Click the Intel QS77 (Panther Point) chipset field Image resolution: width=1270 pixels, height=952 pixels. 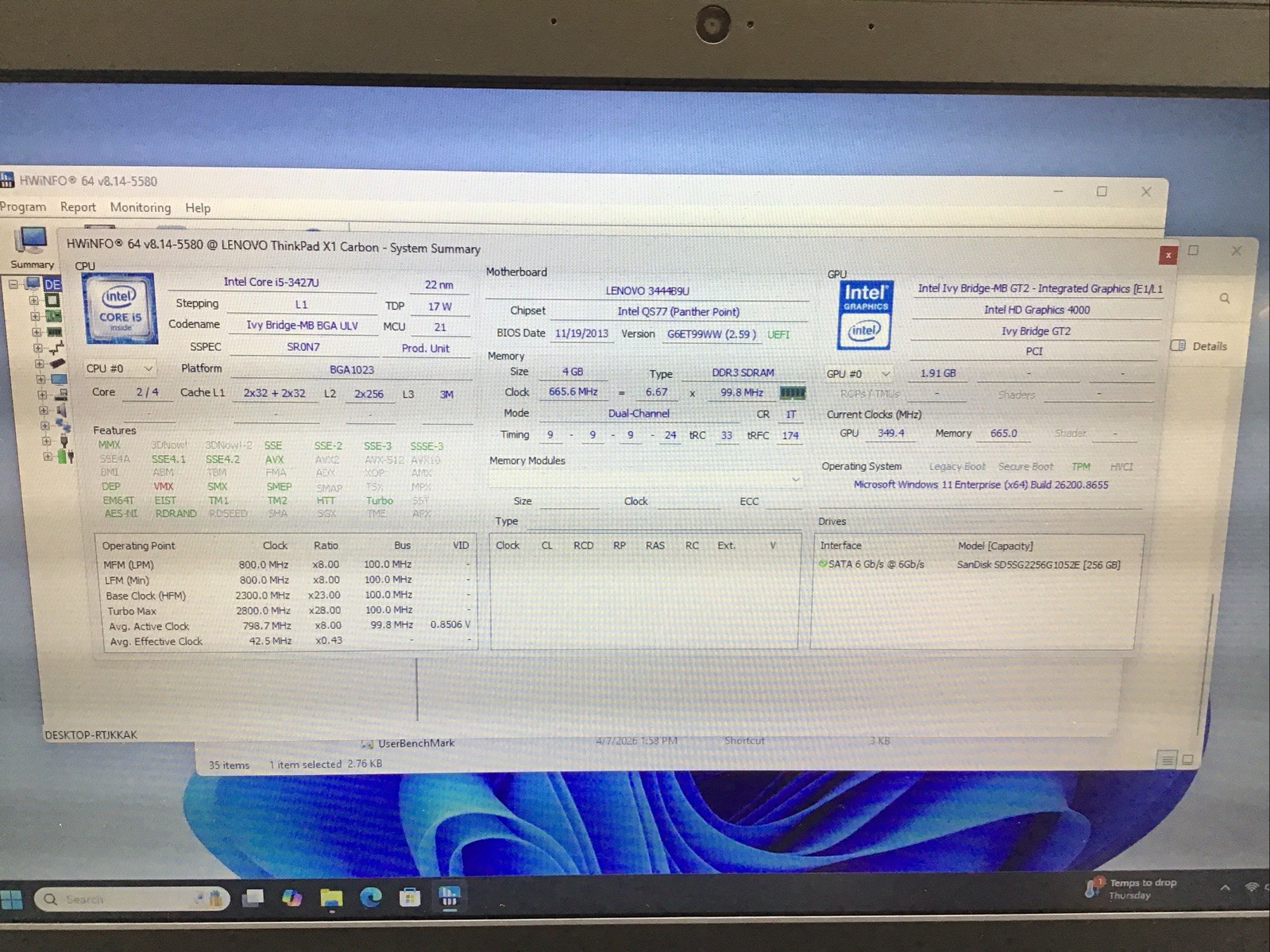[678, 311]
